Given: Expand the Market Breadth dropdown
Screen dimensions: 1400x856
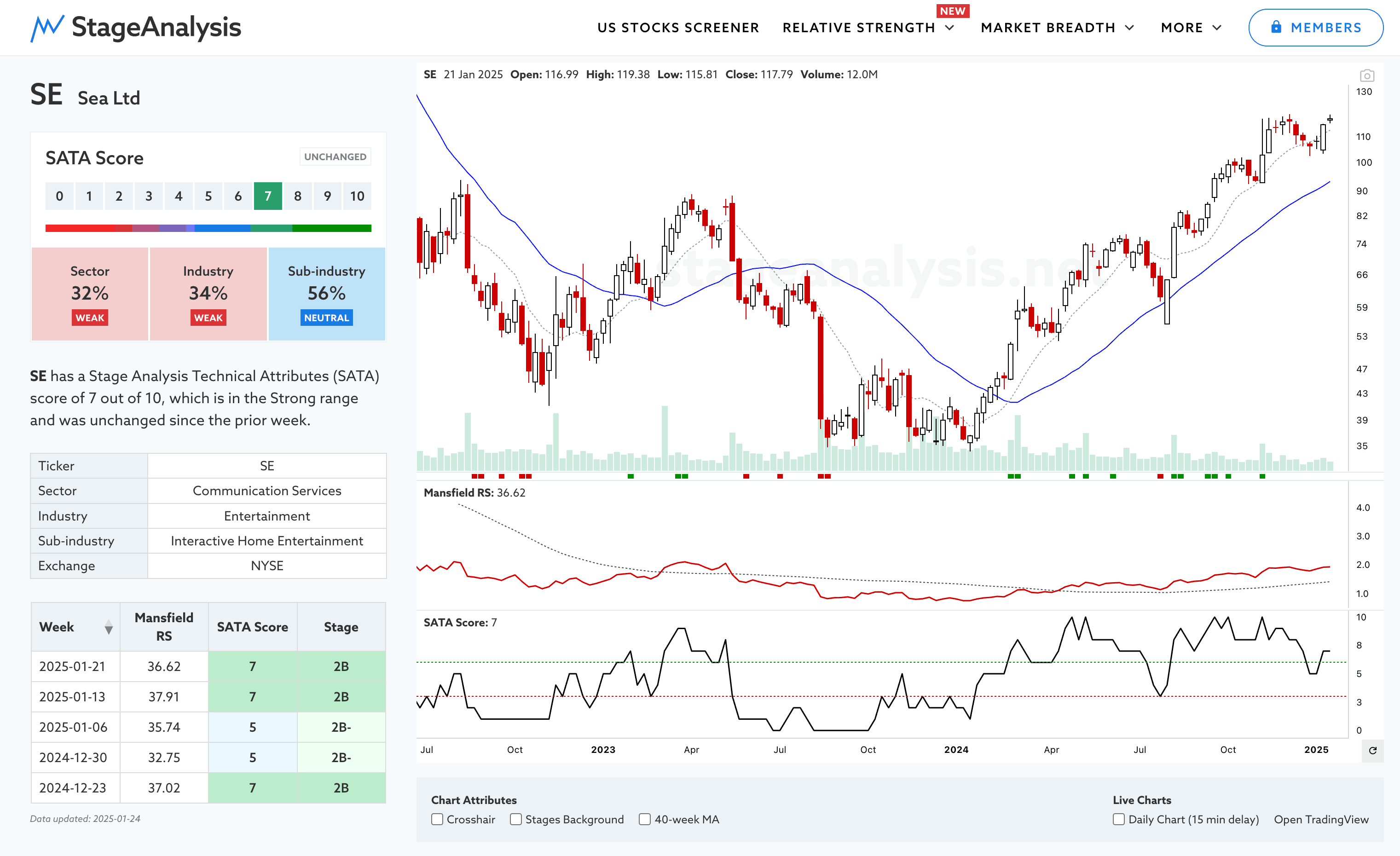Looking at the screenshot, I should [x=1058, y=28].
